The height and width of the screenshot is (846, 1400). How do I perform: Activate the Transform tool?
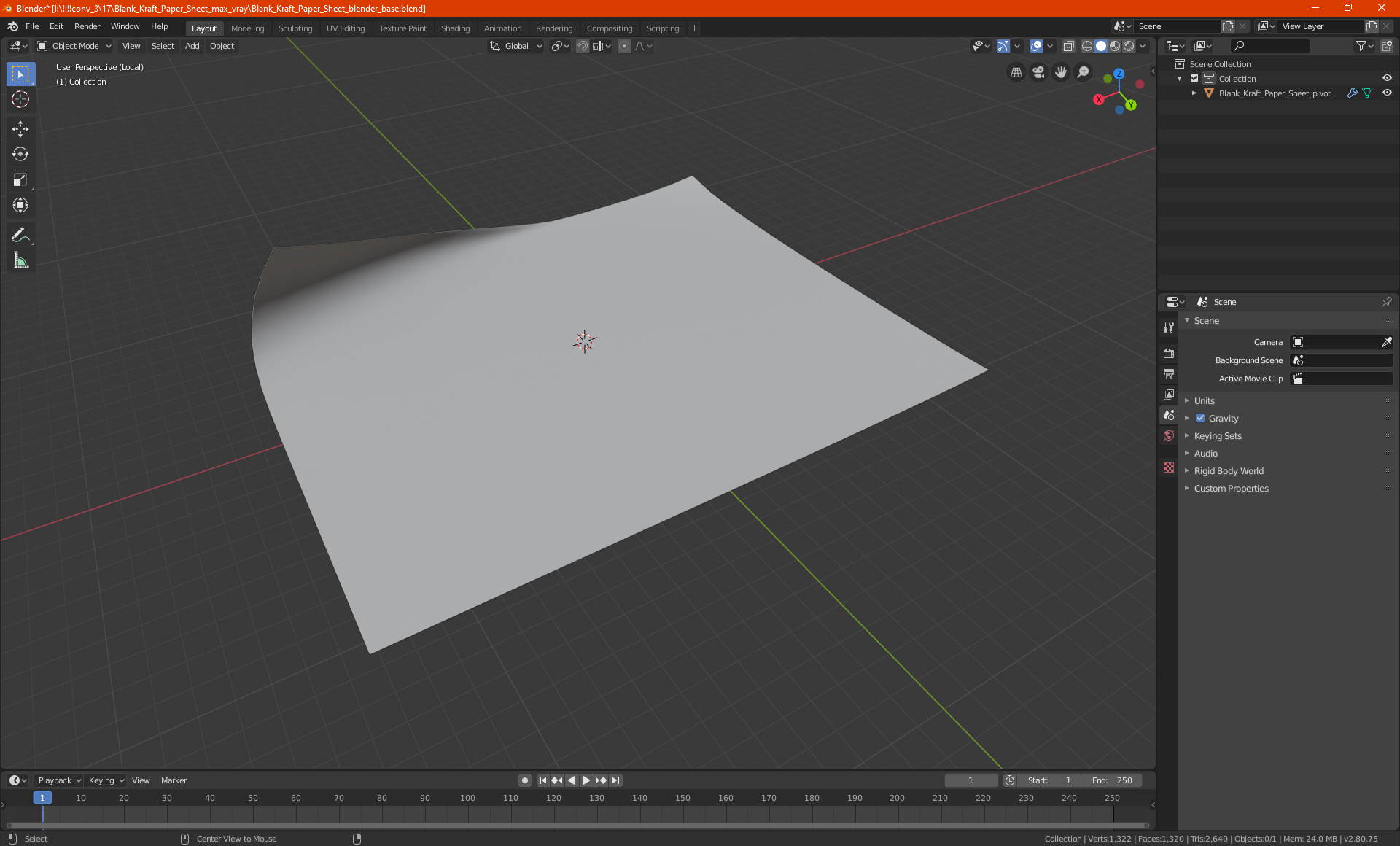(20, 206)
